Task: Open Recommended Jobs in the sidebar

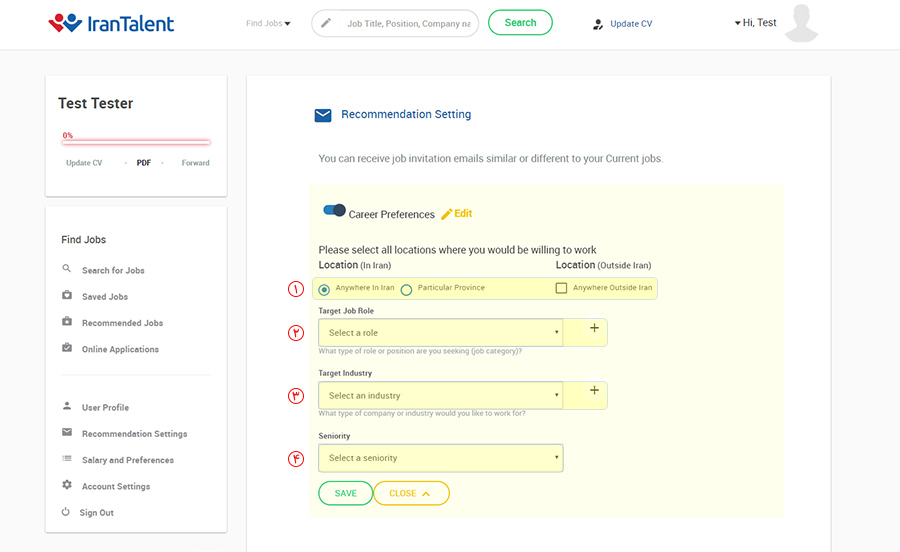Action: [x=122, y=323]
